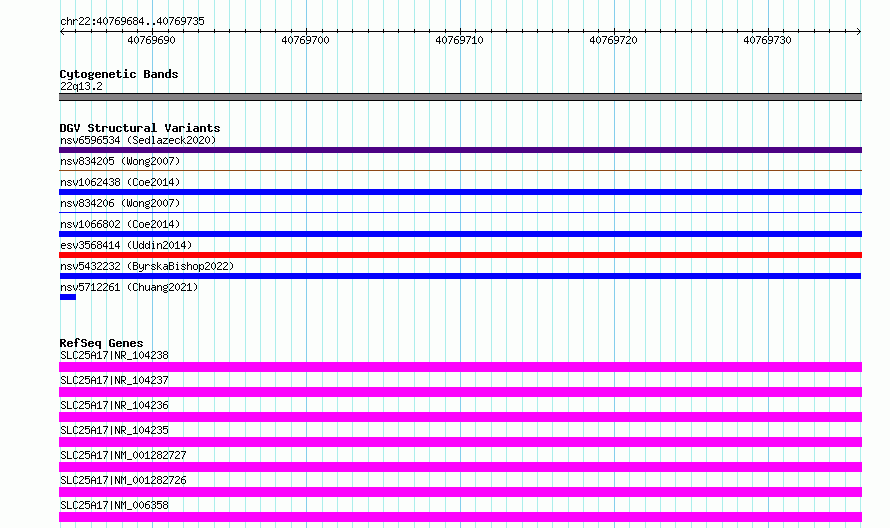The height and width of the screenshot is (528, 890).
Task: Open SLC25A17|NR_104235 gene label
Action: click(x=114, y=430)
